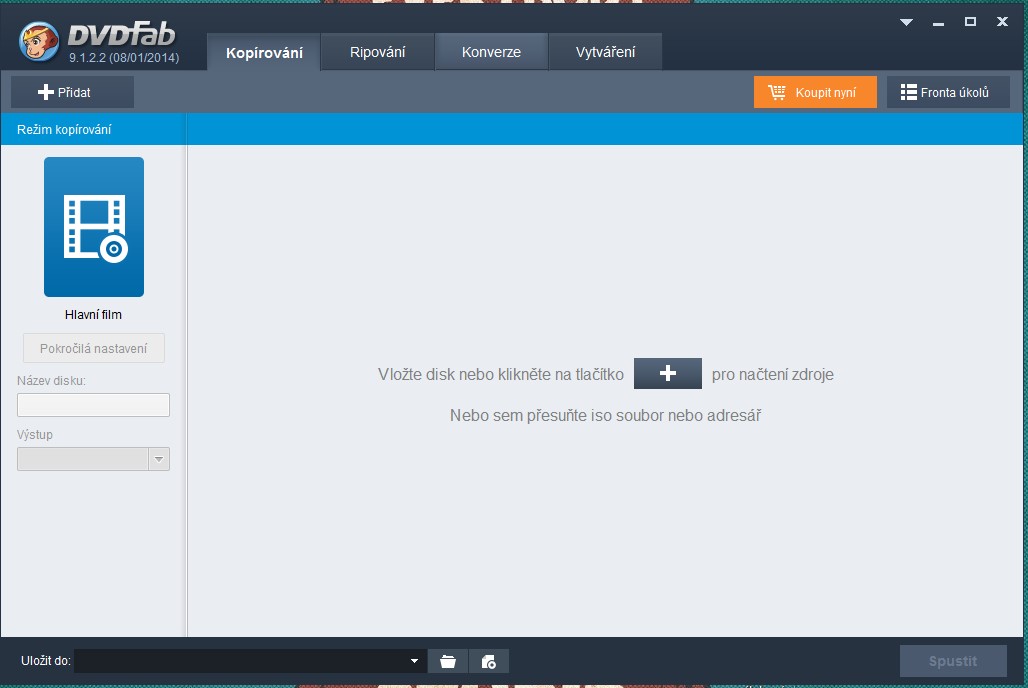Open the title bar dropdown menu arrow
The image size is (1028, 688).
[x=907, y=22]
